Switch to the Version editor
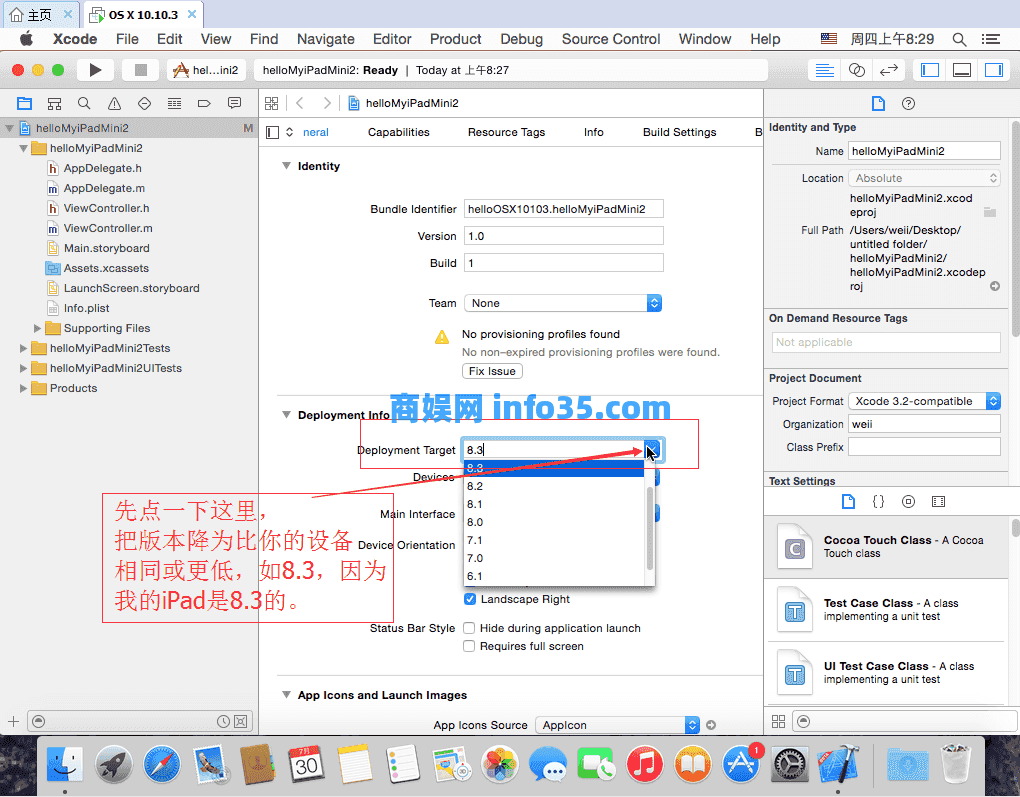This screenshot has height=797, width=1020. [889, 70]
